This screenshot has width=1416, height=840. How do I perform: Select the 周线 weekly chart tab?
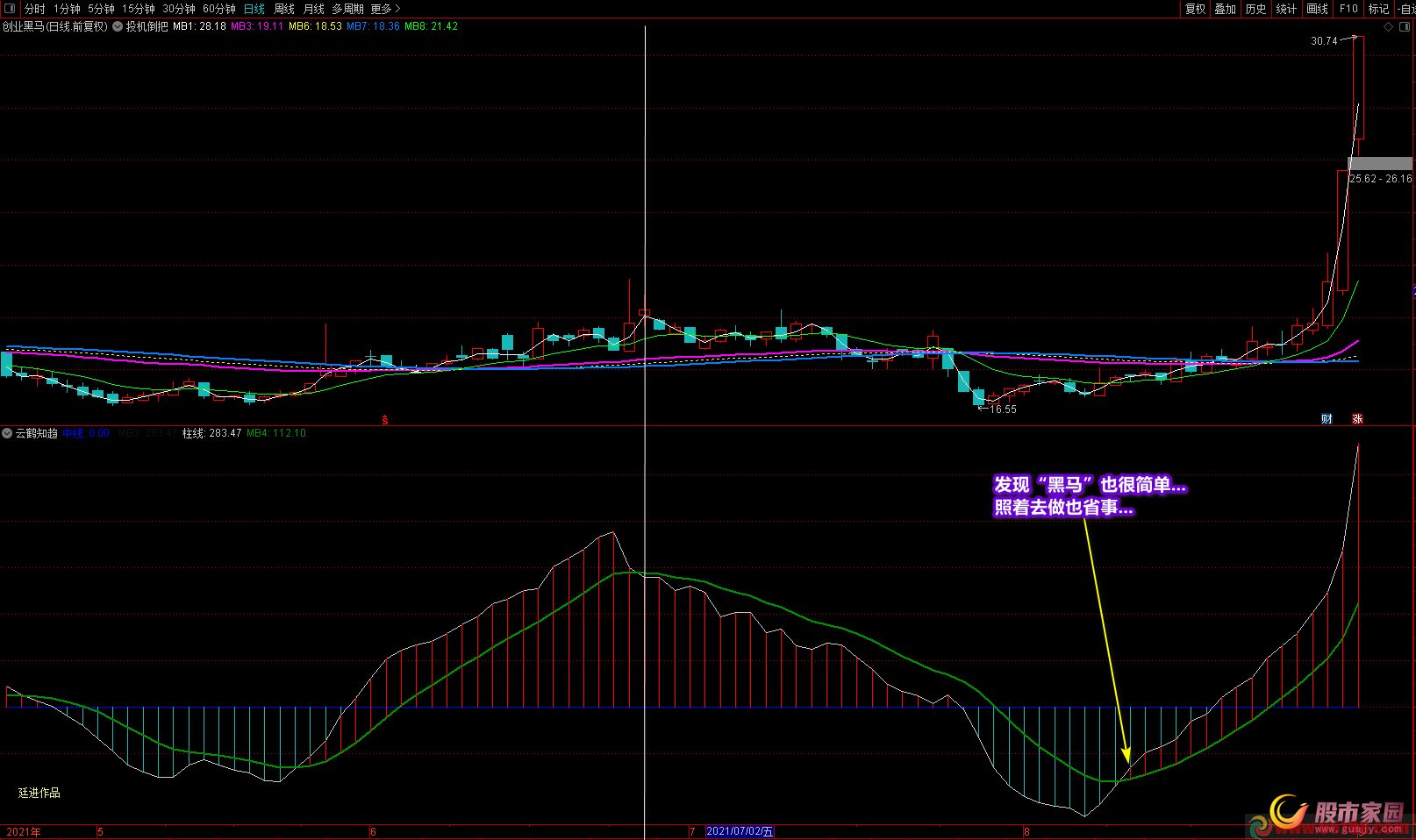pyautogui.click(x=283, y=9)
